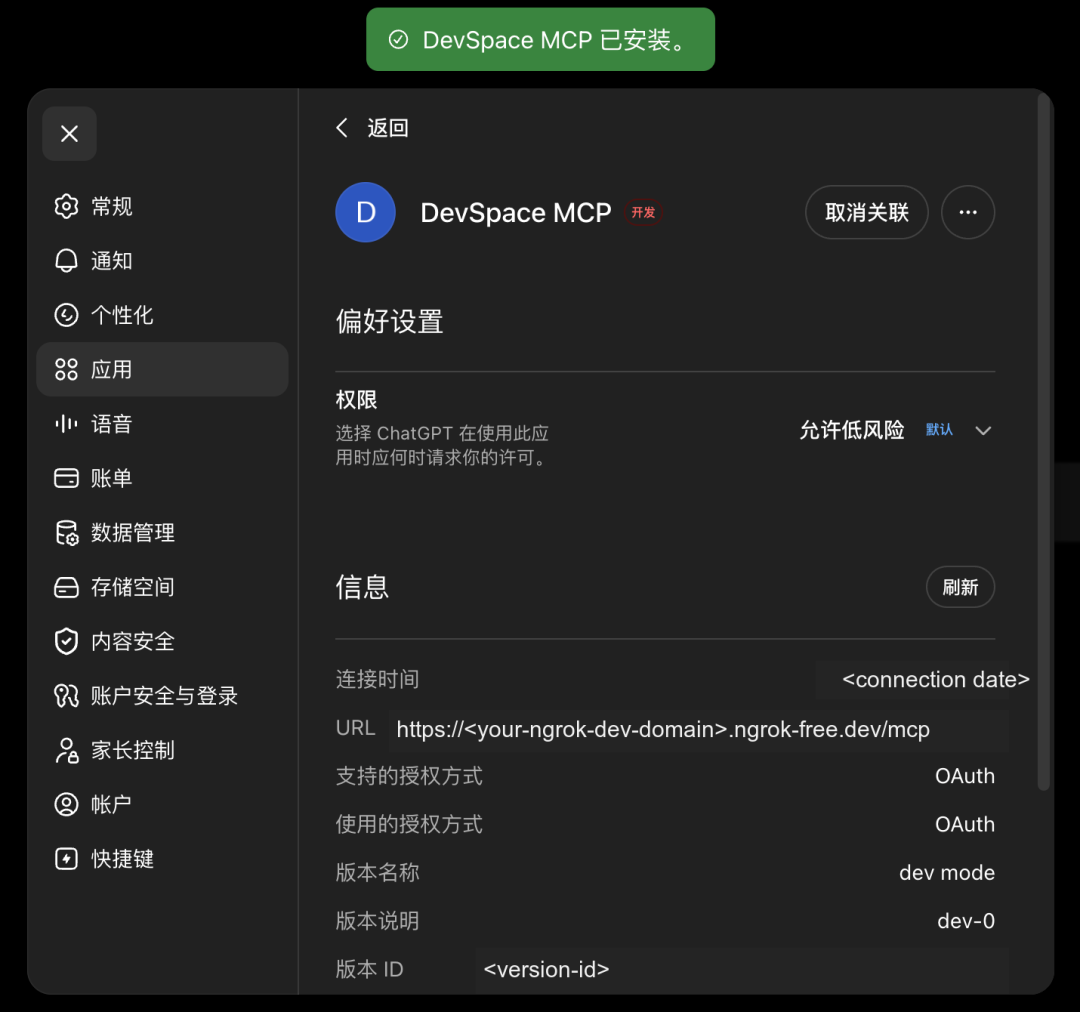The image size is (1080, 1012).
Task: Click the 'DevSpace MCP' app title
Action: click(515, 212)
